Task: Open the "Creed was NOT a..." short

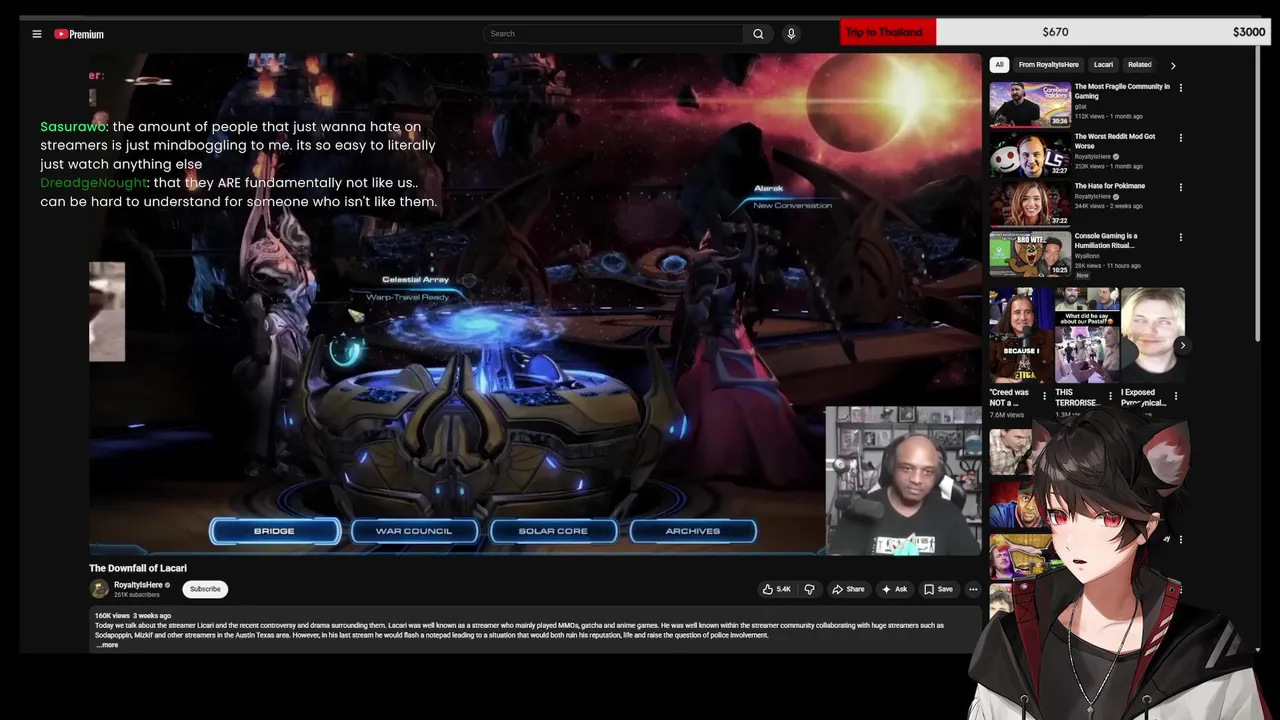Action: pos(1020,336)
